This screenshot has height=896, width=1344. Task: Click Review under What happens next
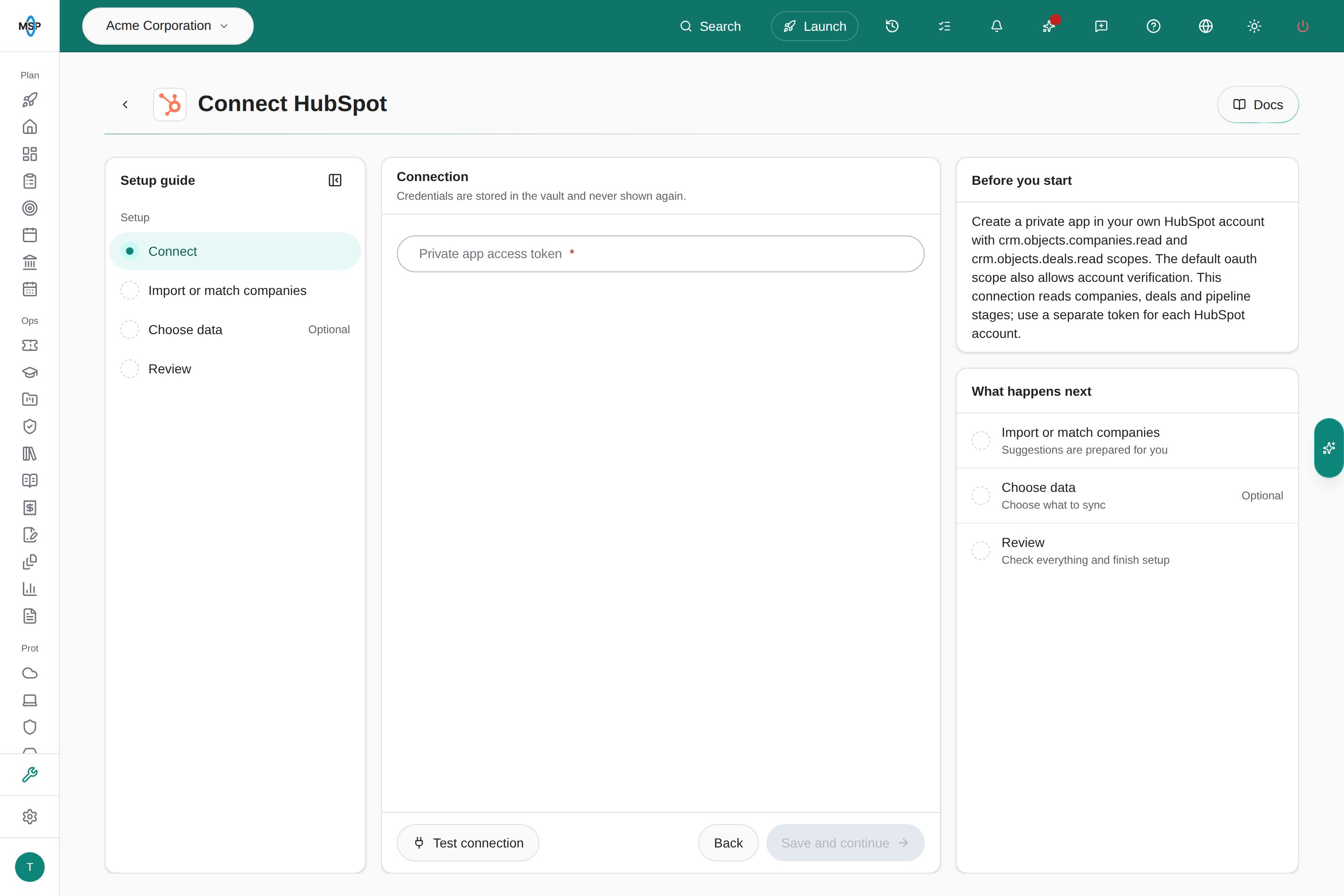point(1127,551)
